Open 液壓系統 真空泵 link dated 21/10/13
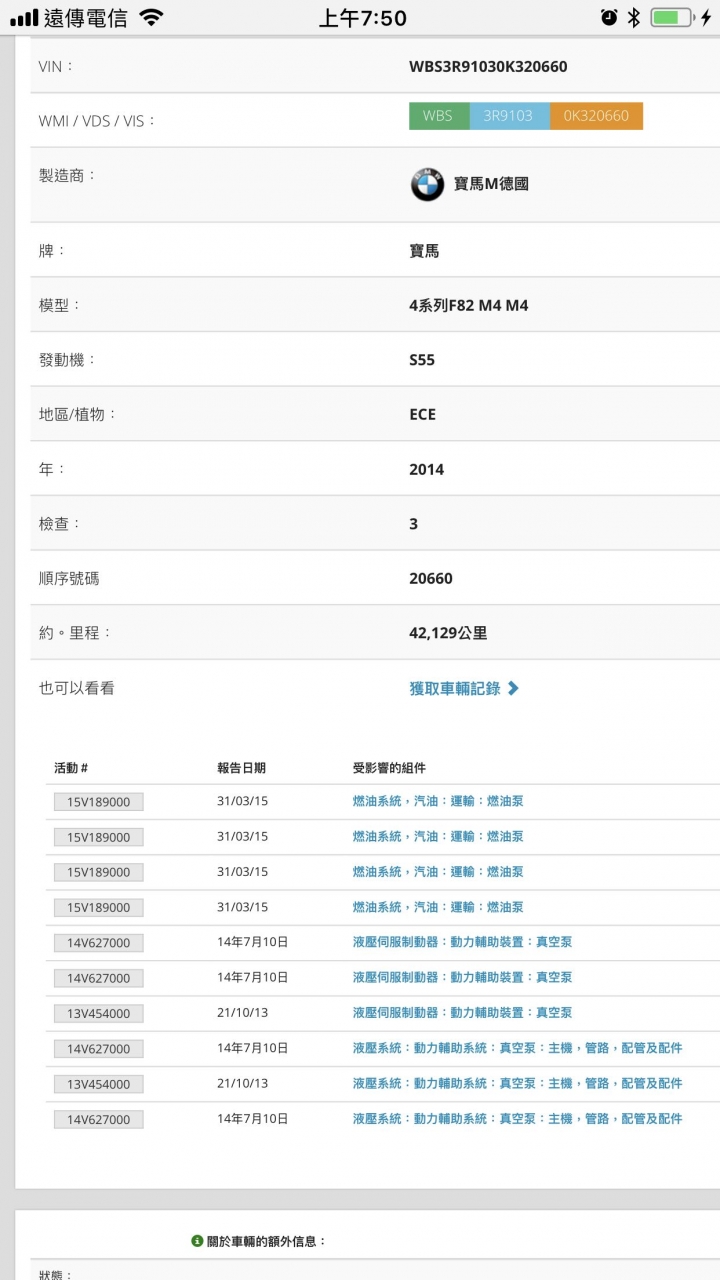 point(517,1083)
